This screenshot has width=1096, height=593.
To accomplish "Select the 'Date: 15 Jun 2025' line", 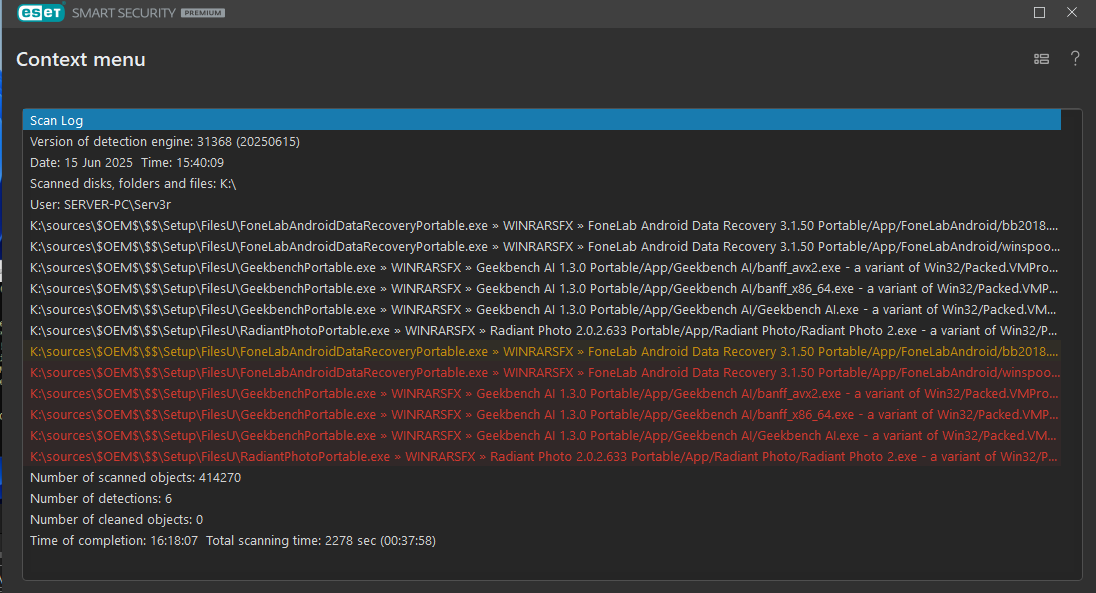I will click(542, 162).
